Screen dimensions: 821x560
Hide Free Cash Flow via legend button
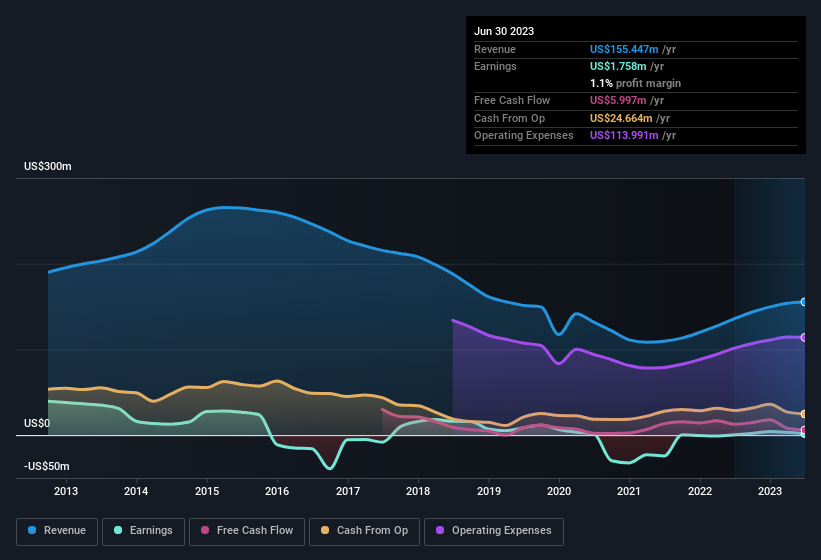tap(247, 531)
